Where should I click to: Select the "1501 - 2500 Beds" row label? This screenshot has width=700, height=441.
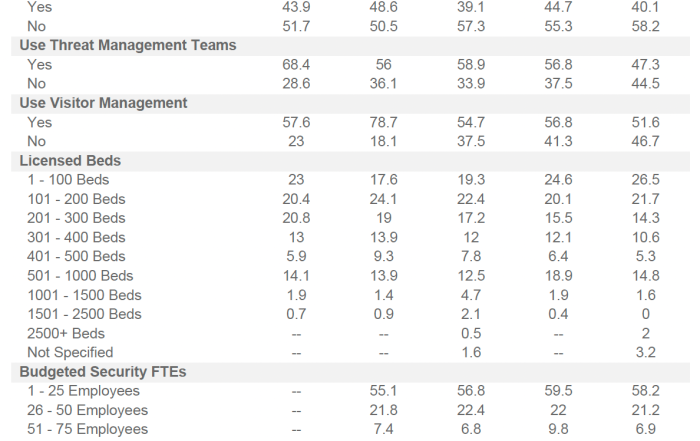coord(84,314)
